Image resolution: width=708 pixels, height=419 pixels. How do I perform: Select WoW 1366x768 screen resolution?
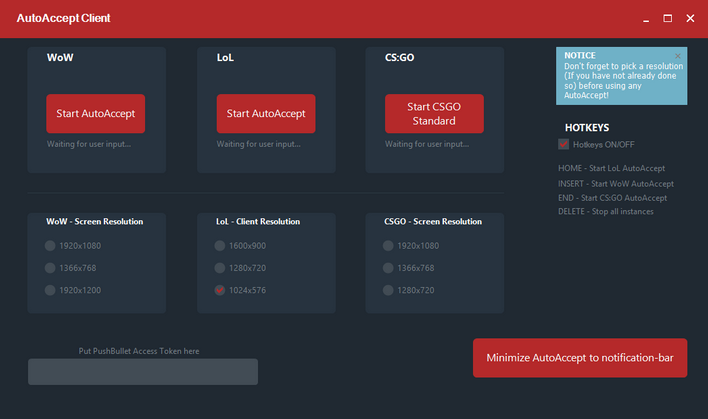point(50,268)
